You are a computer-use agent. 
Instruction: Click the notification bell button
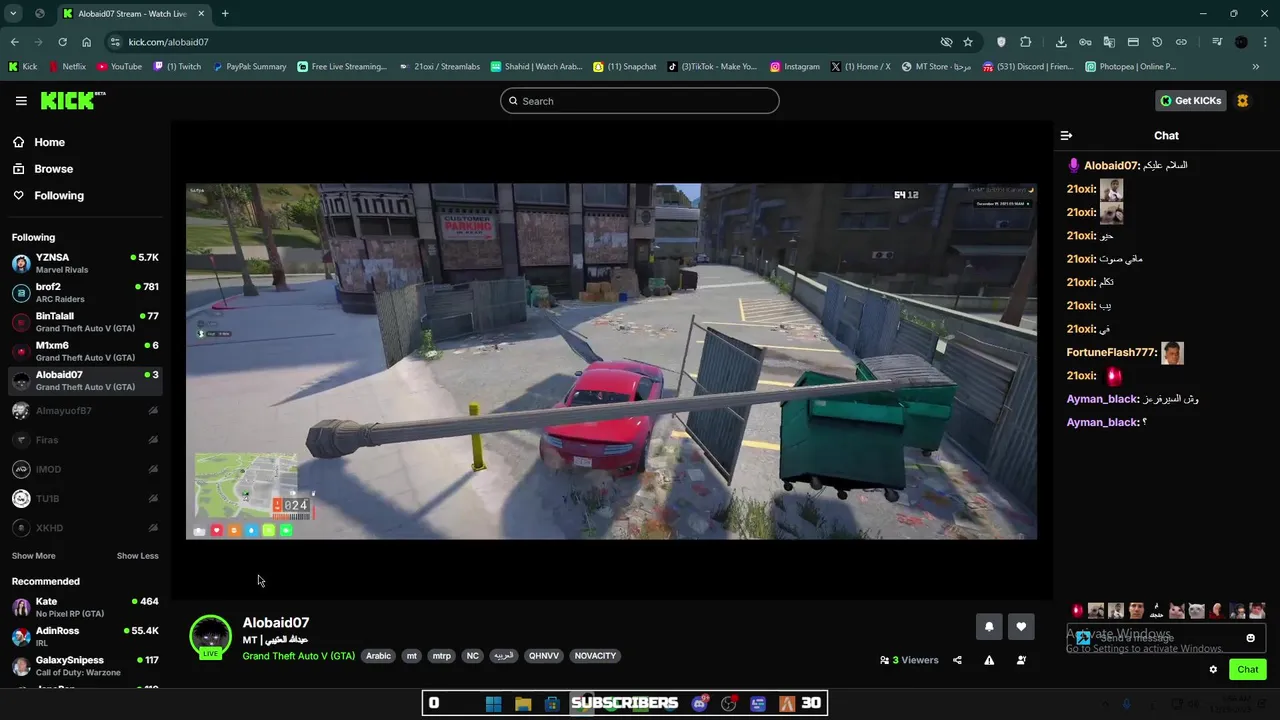(989, 627)
